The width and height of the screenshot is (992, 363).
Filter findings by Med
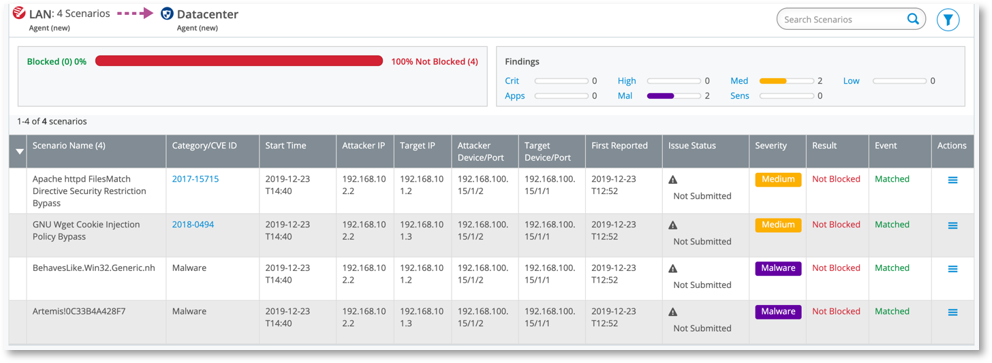point(739,81)
